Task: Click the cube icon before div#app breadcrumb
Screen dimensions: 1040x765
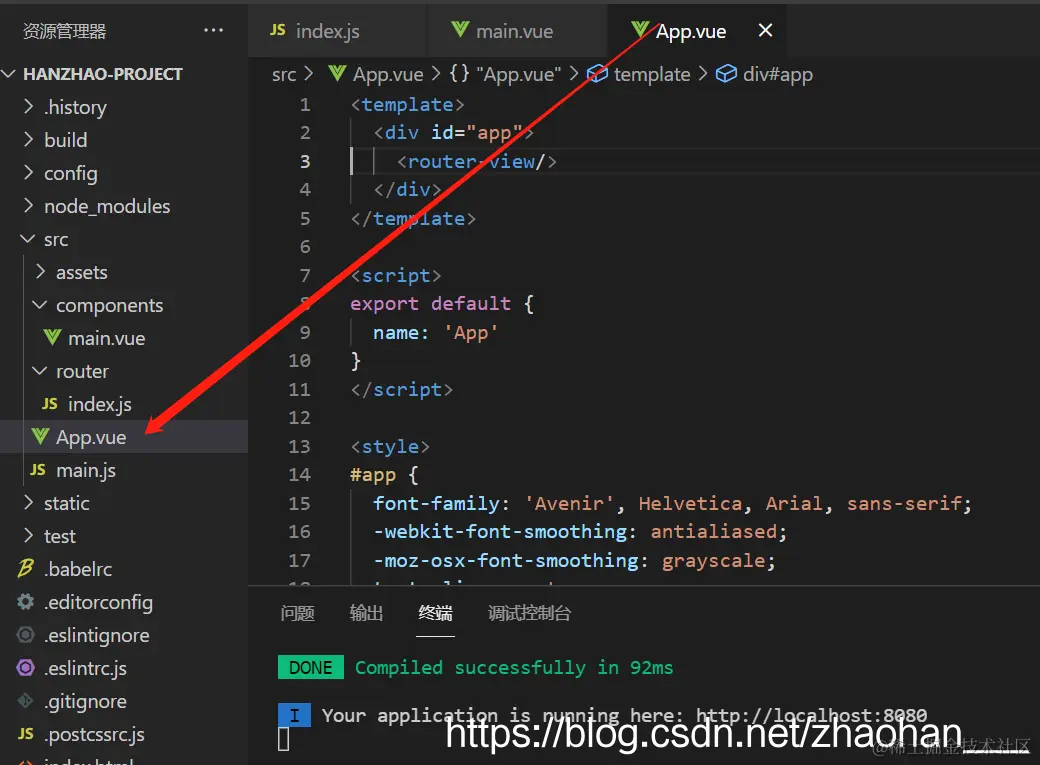Action: (x=726, y=73)
